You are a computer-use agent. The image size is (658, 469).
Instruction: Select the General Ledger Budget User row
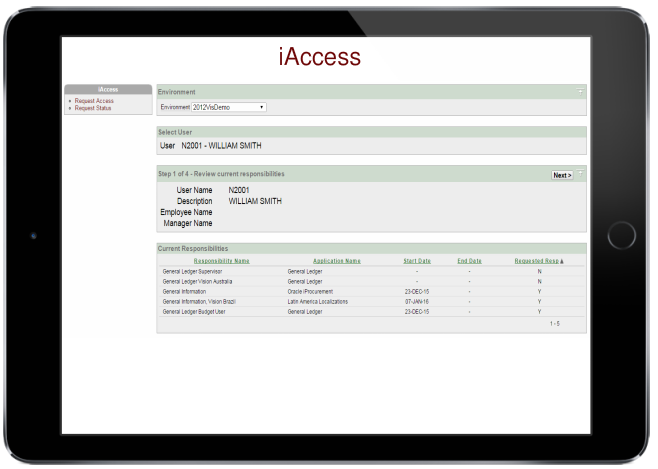point(202,312)
